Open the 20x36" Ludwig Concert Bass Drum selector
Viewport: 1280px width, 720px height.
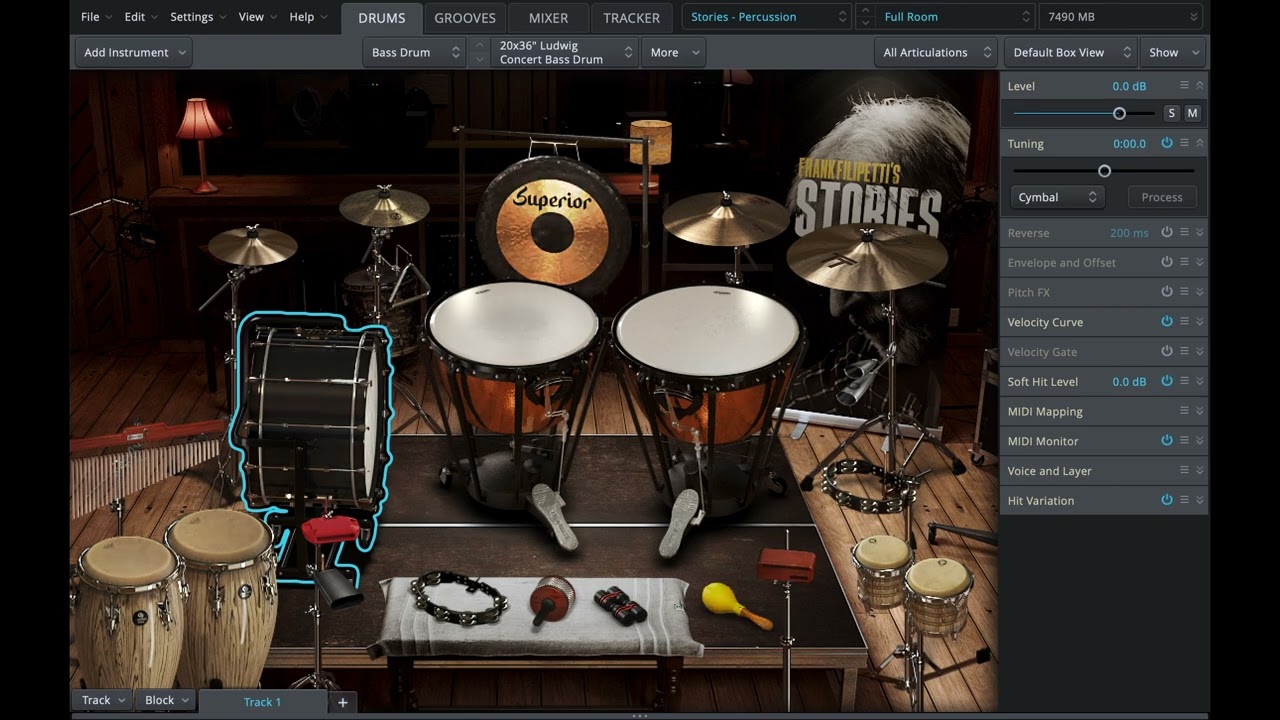click(566, 52)
